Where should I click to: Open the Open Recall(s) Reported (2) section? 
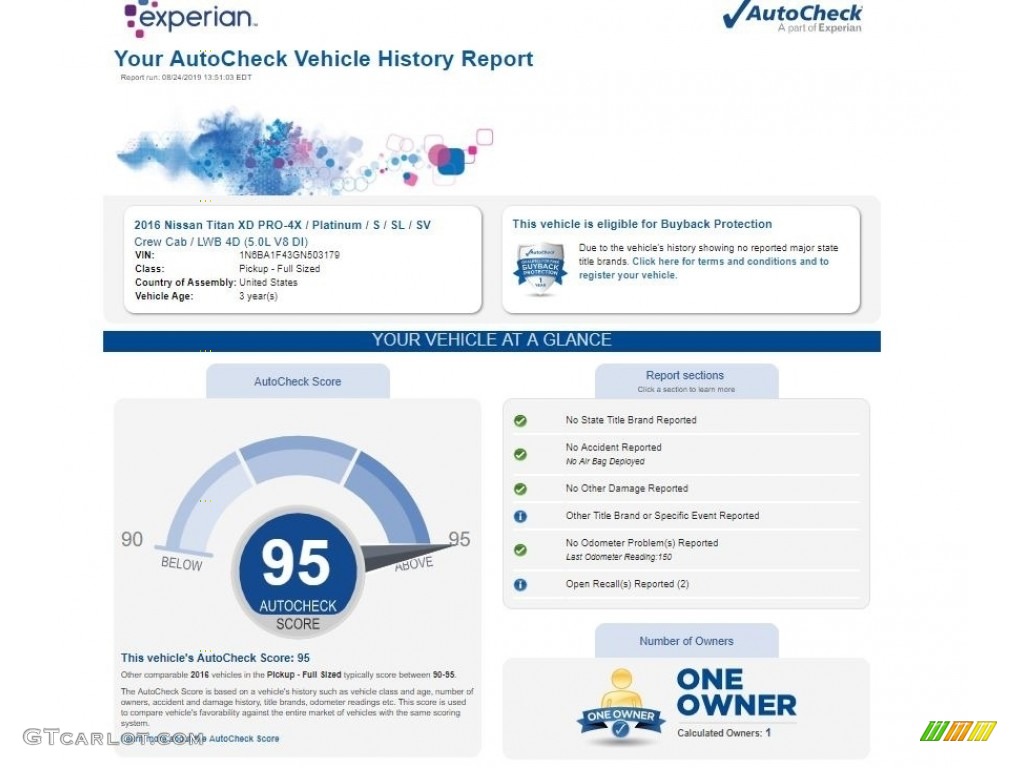[x=627, y=584]
